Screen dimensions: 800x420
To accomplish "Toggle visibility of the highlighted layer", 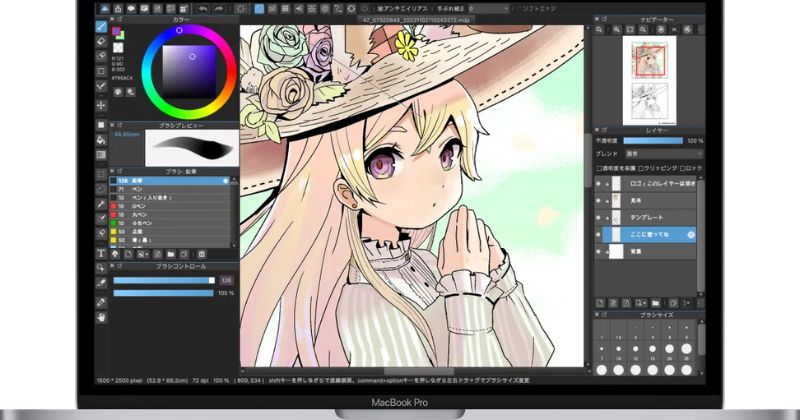I will pos(598,235).
